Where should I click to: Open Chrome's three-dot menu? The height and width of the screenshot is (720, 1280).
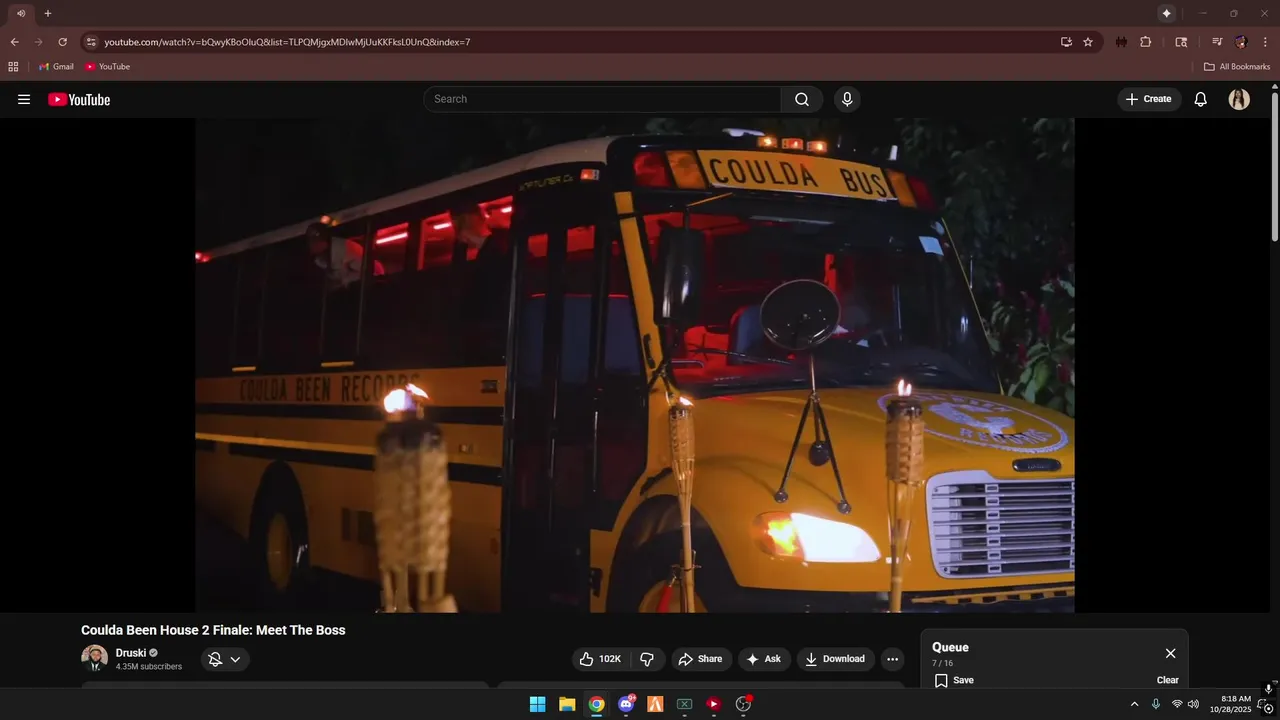click(x=1265, y=42)
